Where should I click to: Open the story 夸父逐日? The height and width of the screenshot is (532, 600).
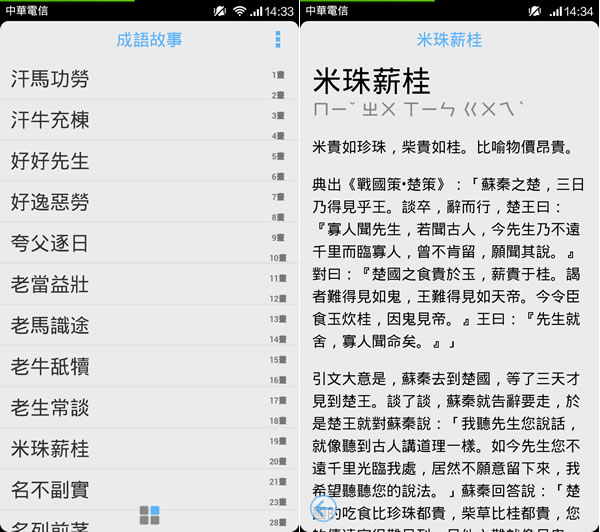click(x=149, y=243)
